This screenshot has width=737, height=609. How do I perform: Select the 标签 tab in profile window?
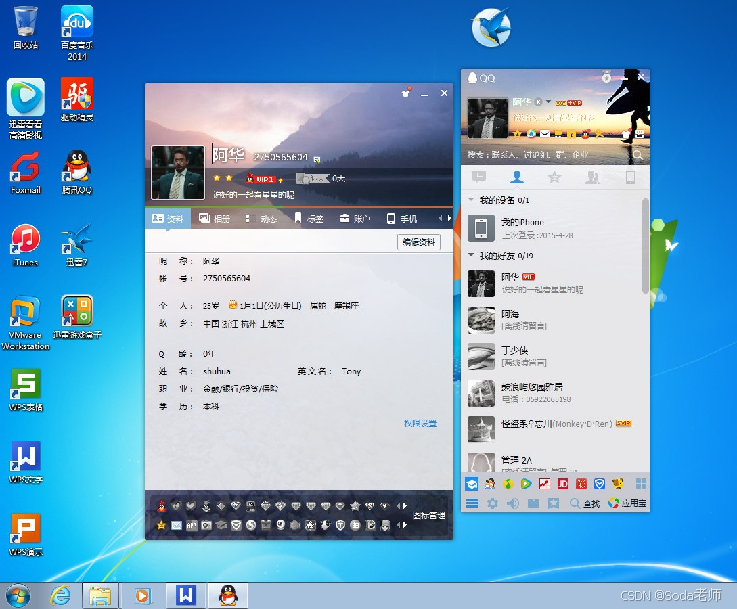pos(309,219)
